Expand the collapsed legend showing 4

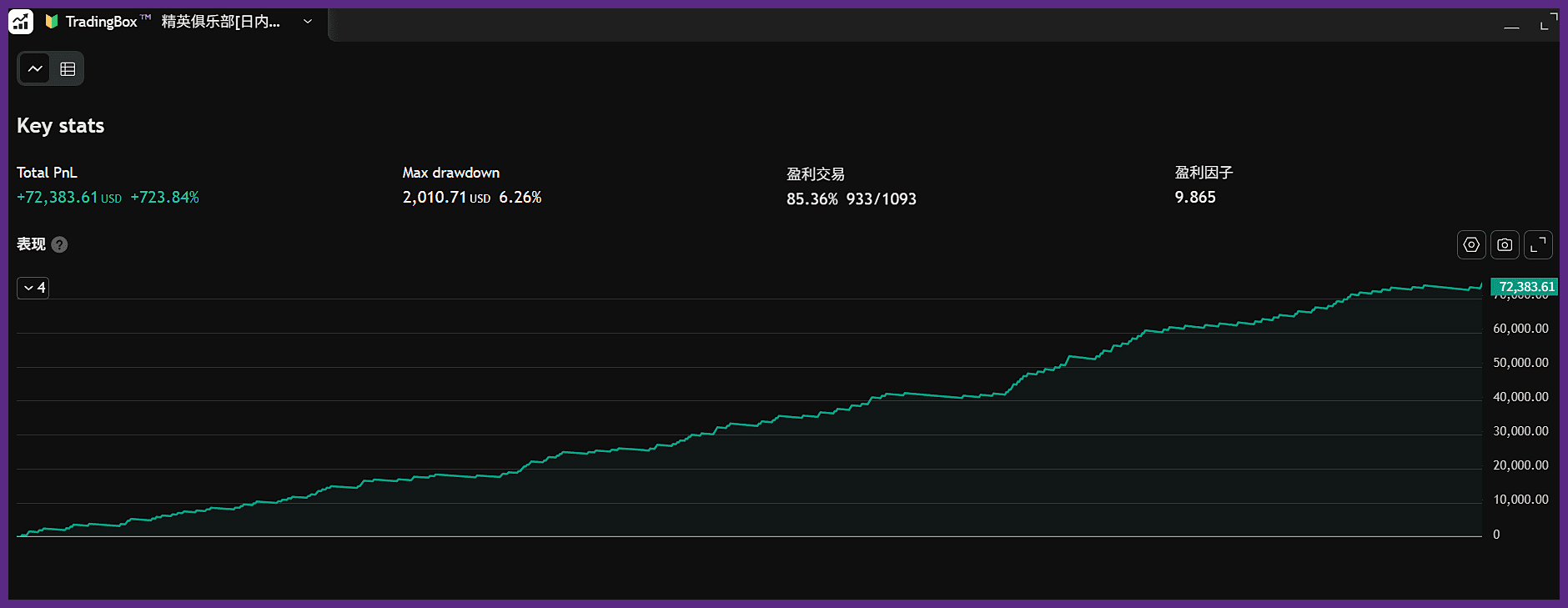click(33, 288)
